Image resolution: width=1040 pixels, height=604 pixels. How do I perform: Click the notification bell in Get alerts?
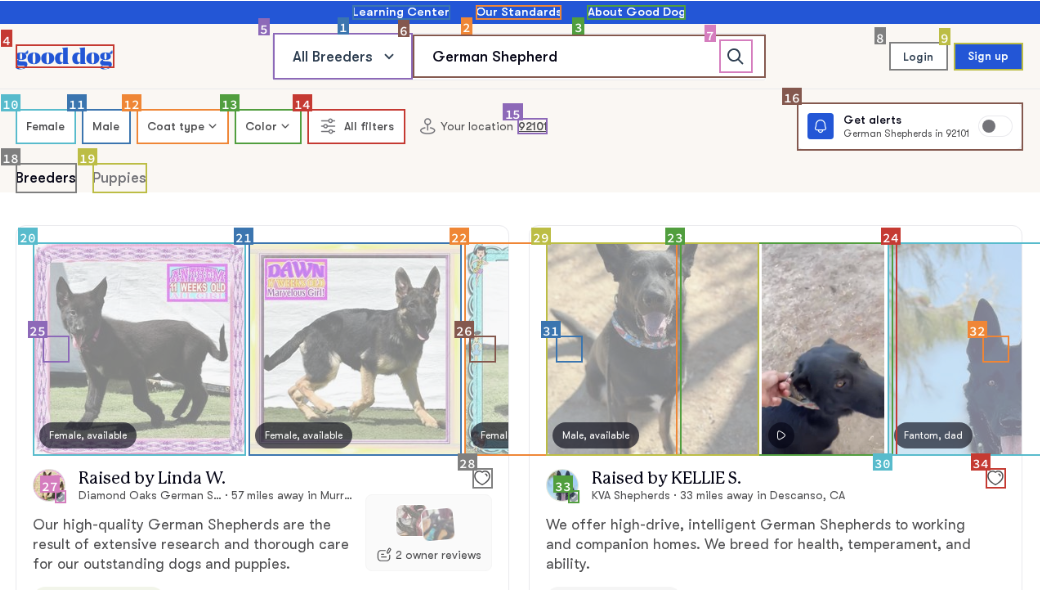click(x=820, y=126)
